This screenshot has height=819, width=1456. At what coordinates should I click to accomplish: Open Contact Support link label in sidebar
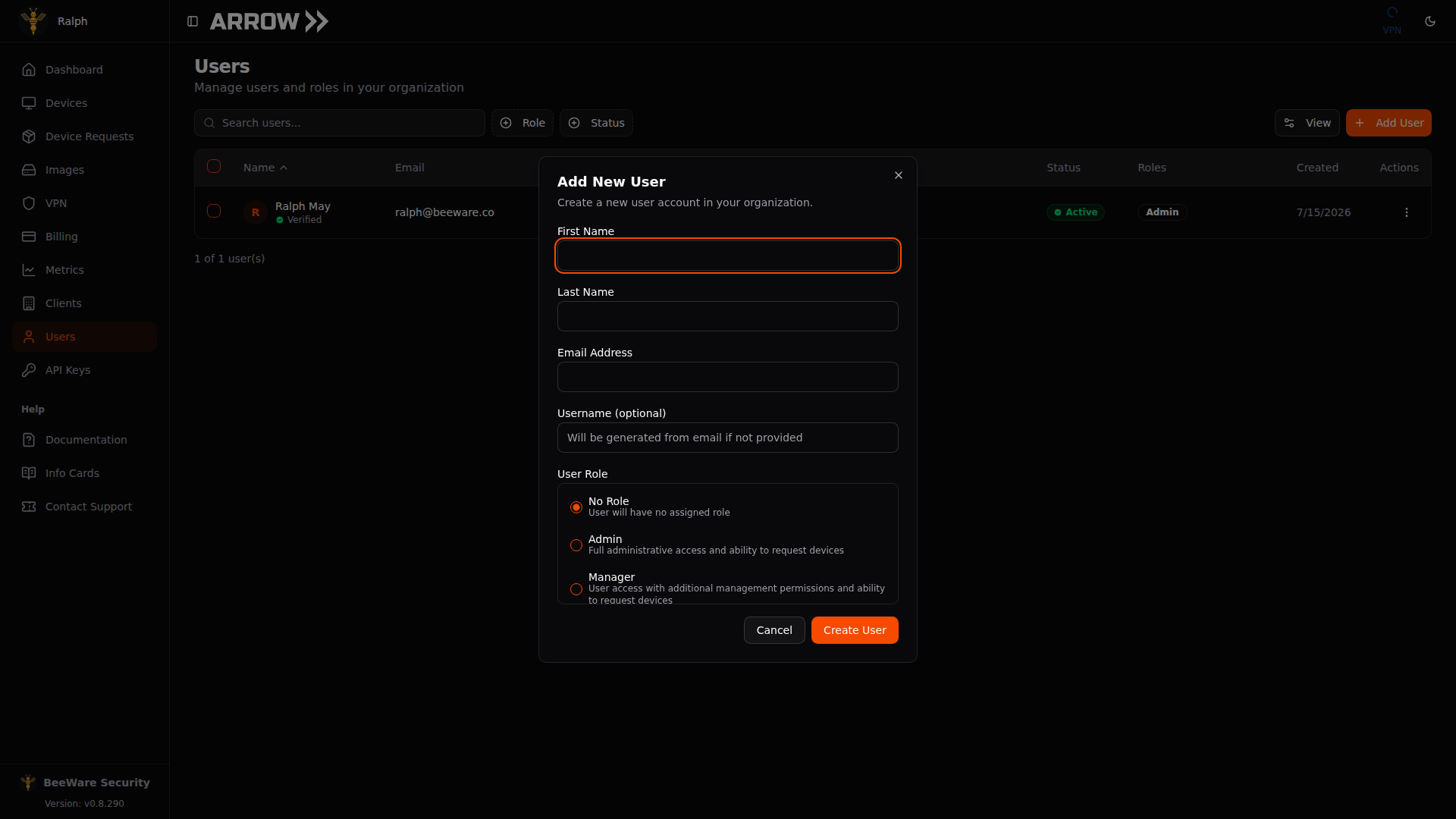[88, 507]
